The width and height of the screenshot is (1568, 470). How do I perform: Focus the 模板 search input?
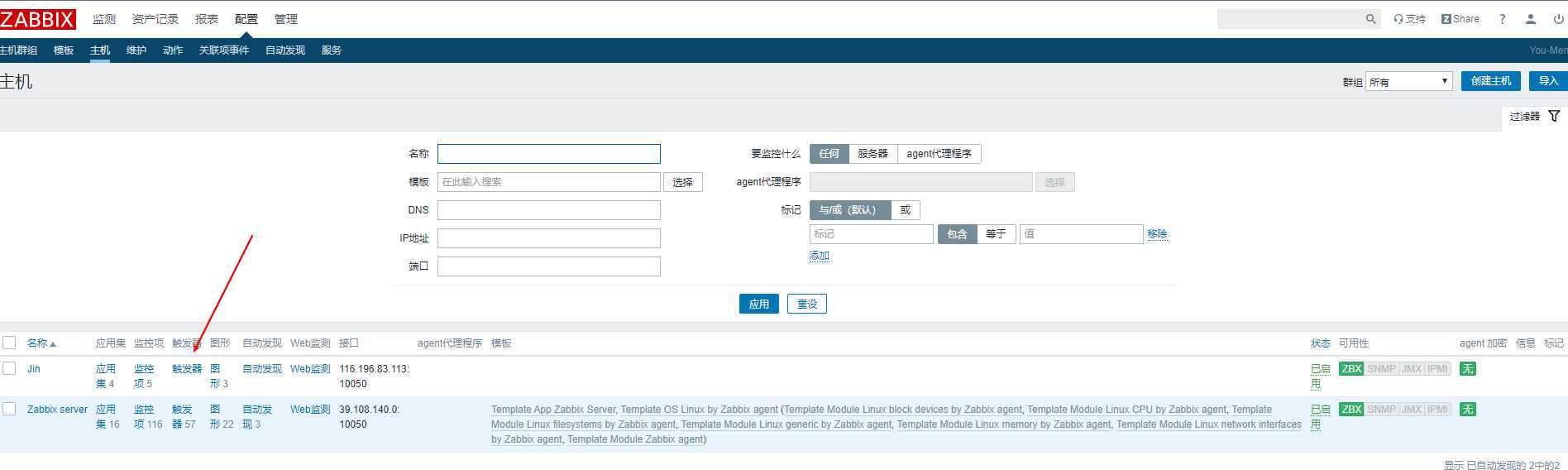click(x=549, y=182)
